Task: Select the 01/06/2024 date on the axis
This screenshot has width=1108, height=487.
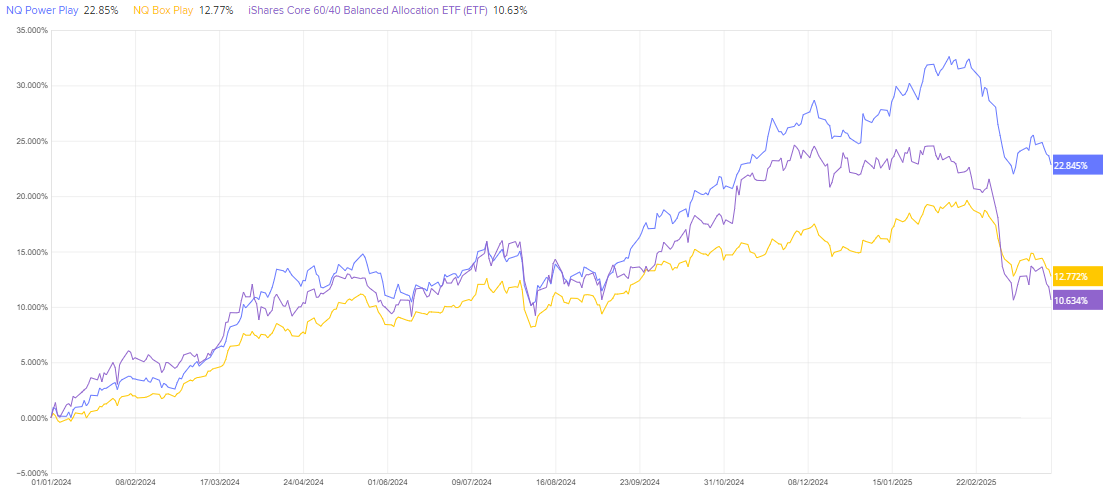Action: click(x=387, y=481)
